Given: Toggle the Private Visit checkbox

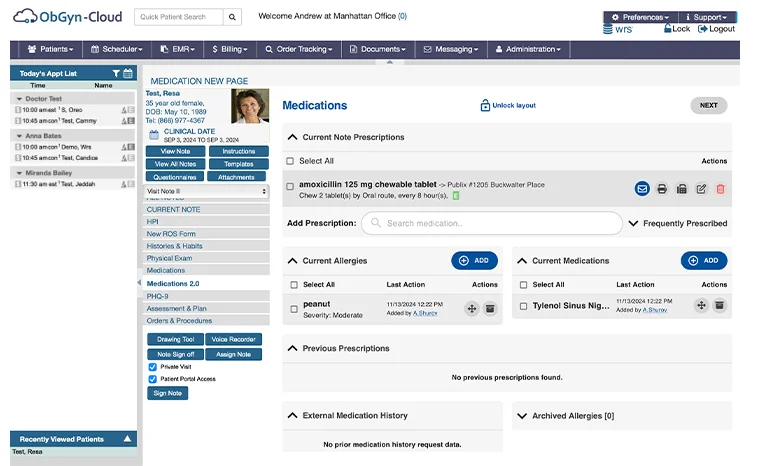Looking at the screenshot, I should [x=153, y=367].
